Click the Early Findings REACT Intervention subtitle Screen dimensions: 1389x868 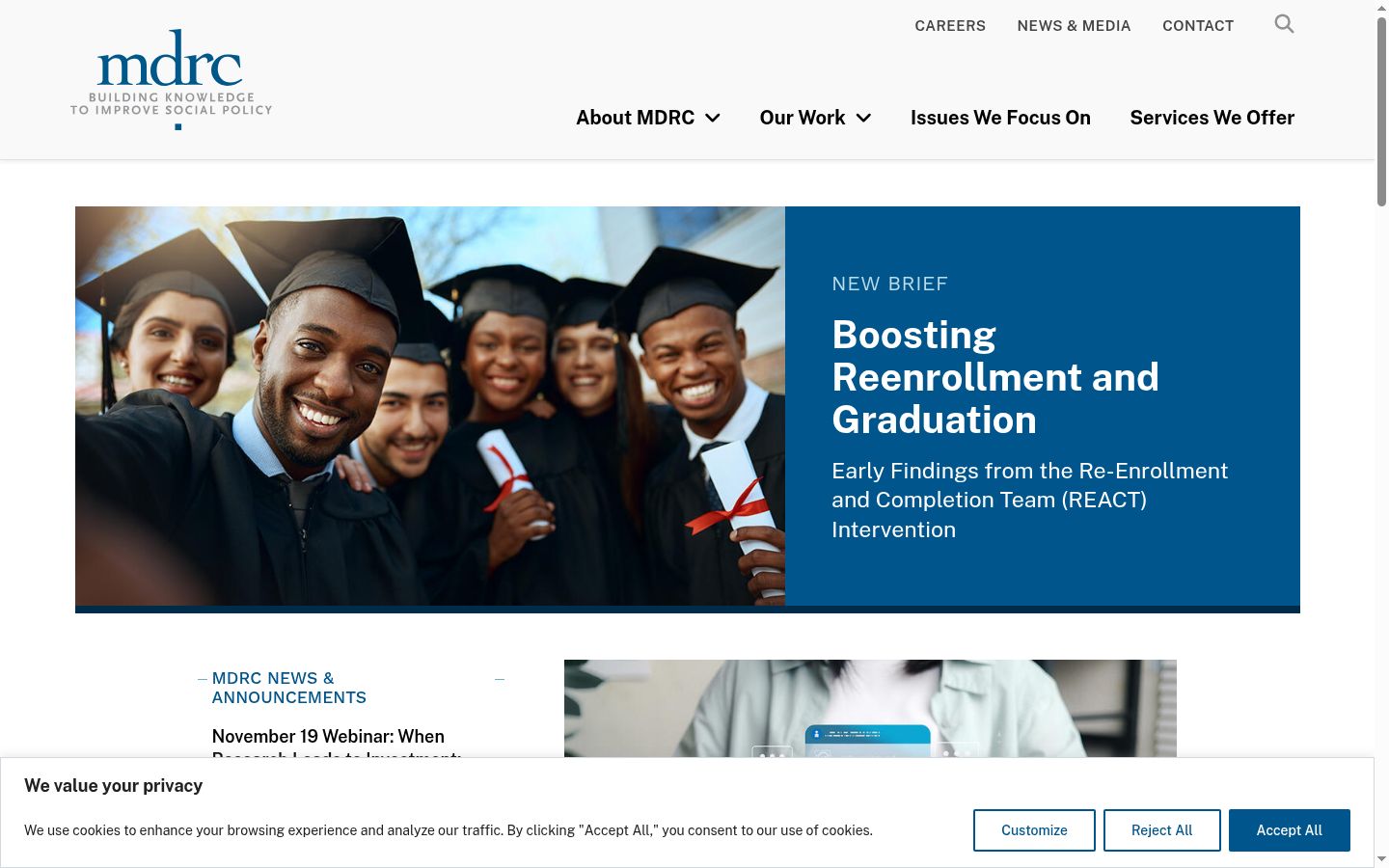pos(1029,501)
